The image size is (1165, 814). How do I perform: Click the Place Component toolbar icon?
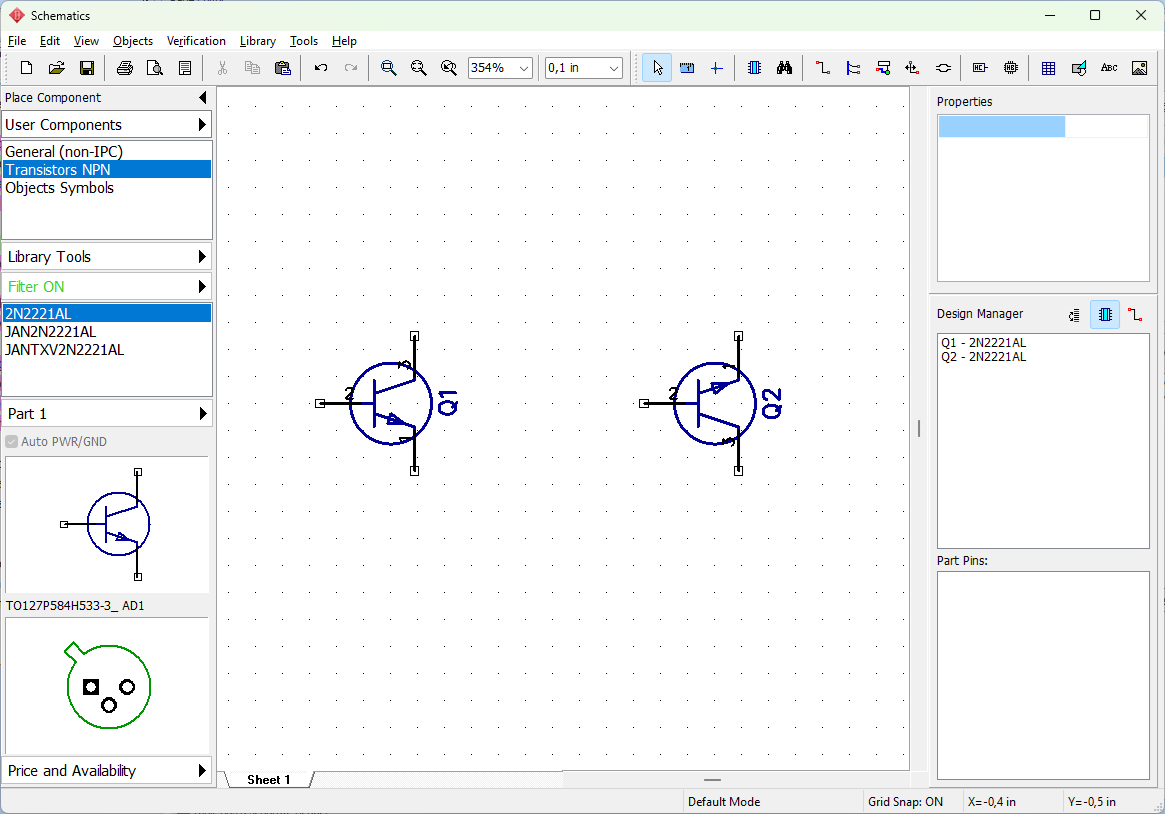tap(754, 68)
